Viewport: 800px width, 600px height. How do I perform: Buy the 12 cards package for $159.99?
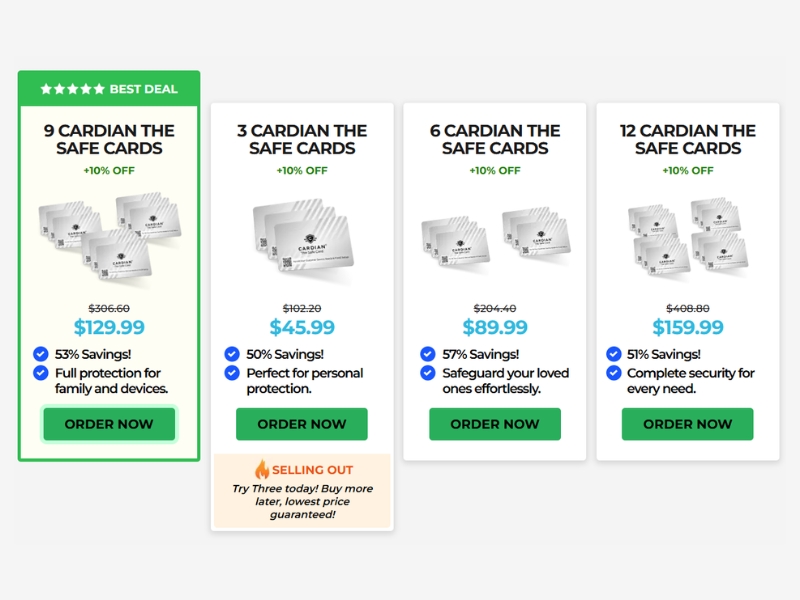pos(687,424)
